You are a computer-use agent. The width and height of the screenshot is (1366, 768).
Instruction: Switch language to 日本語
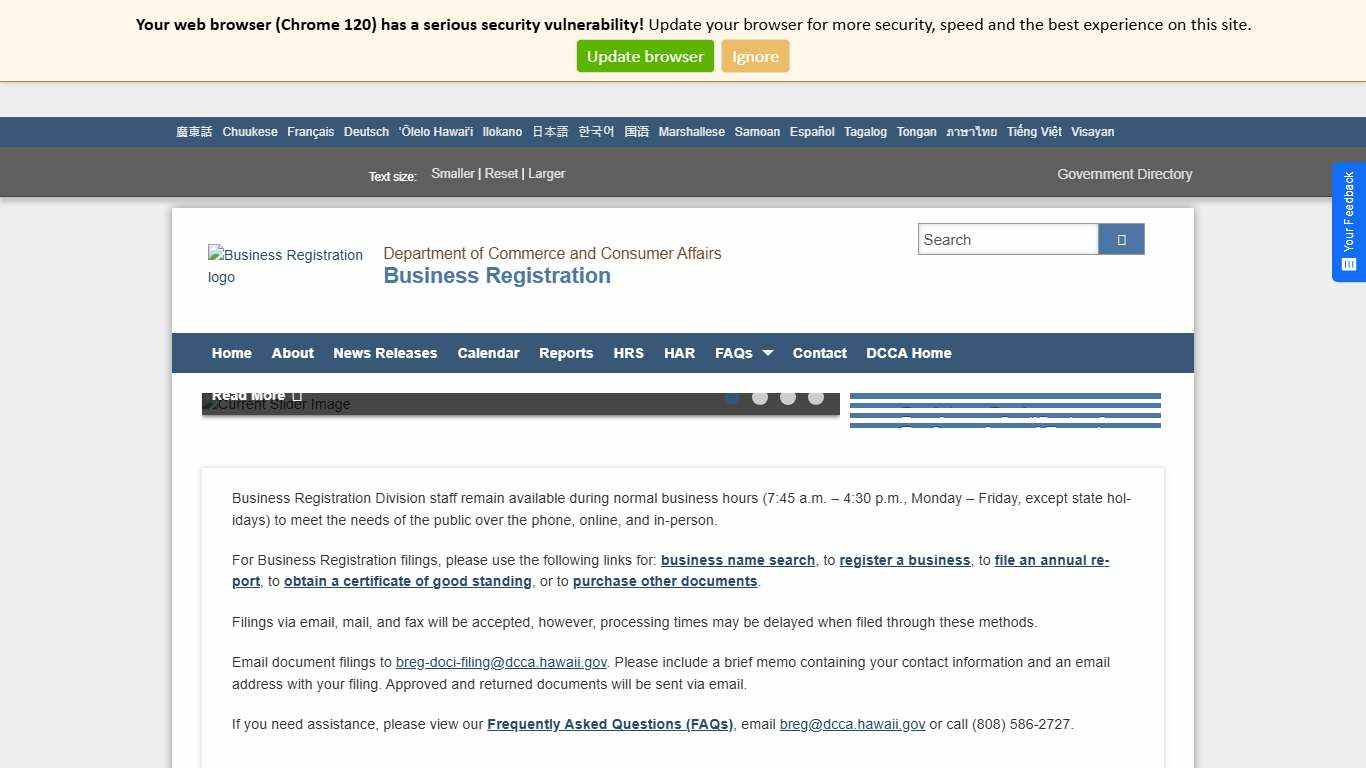coord(549,131)
